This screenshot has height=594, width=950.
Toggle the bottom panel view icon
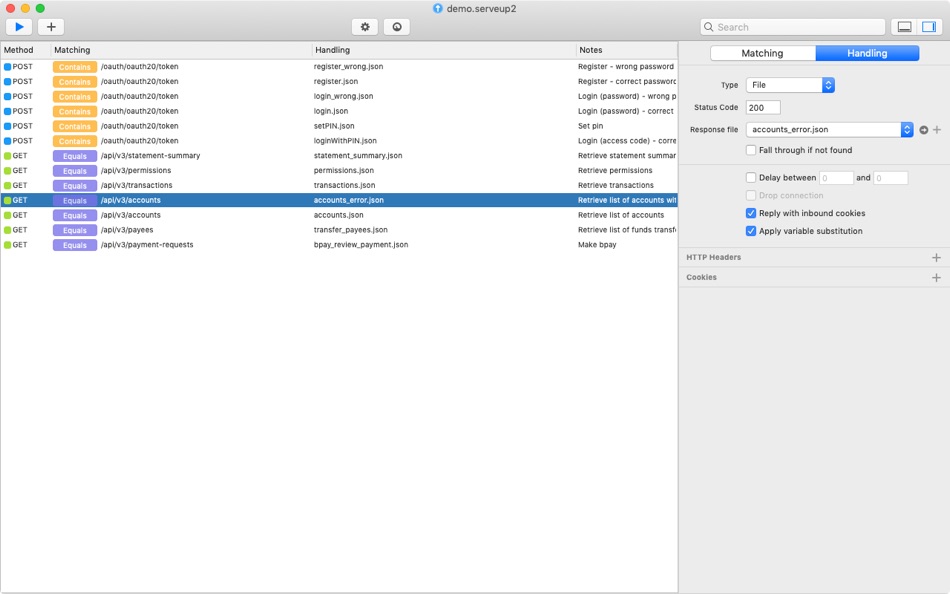coord(905,27)
